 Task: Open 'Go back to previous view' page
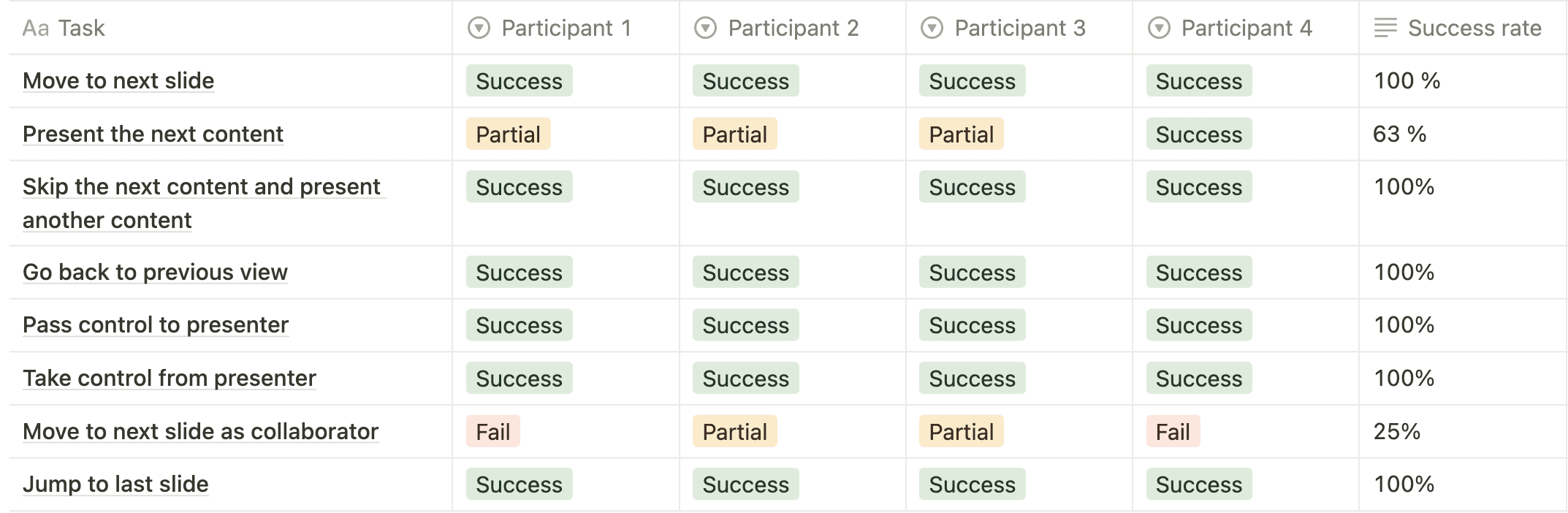tap(155, 273)
